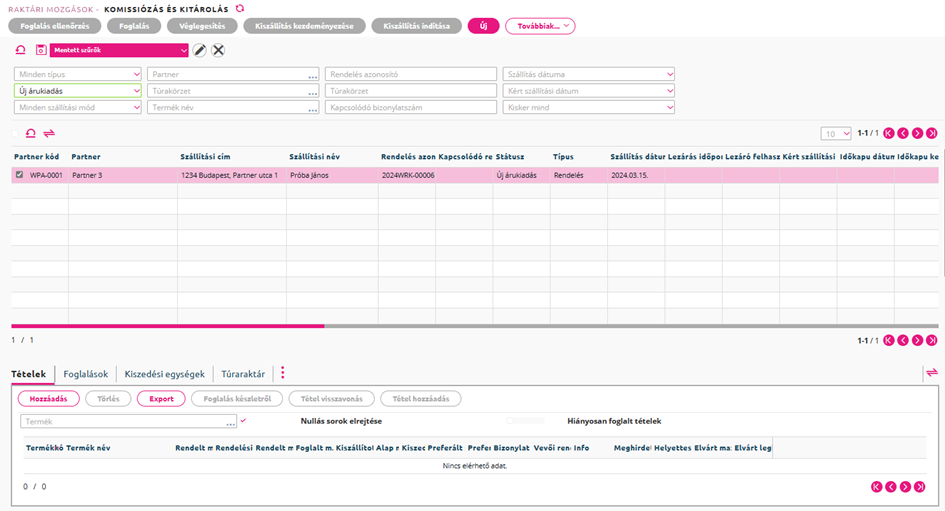Focus the Kapcsolódó bizonylatszám input field
The height and width of the screenshot is (511, 945).
(411, 107)
